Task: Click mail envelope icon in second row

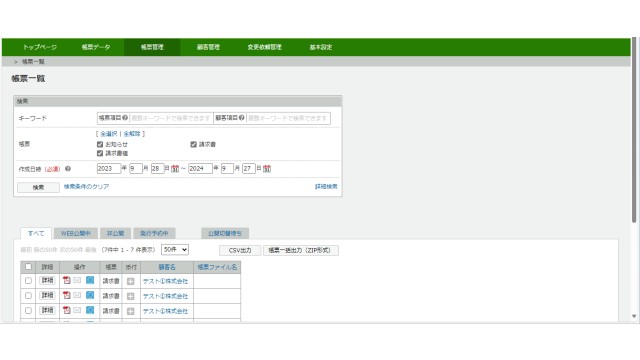Action: [77, 295]
